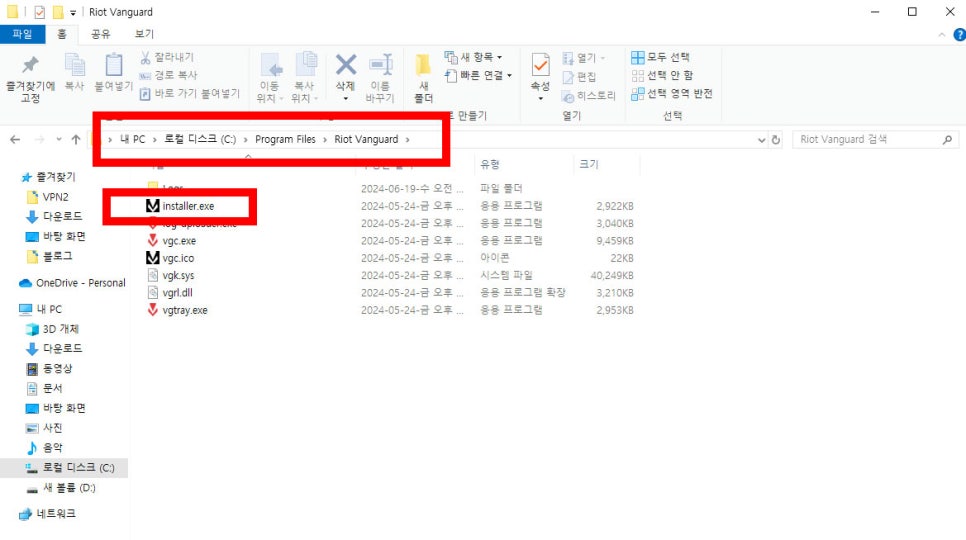The width and height of the screenshot is (966, 540).
Task: Open 문서 (Documents) in sidebar
Action: click(x=44, y=389)
